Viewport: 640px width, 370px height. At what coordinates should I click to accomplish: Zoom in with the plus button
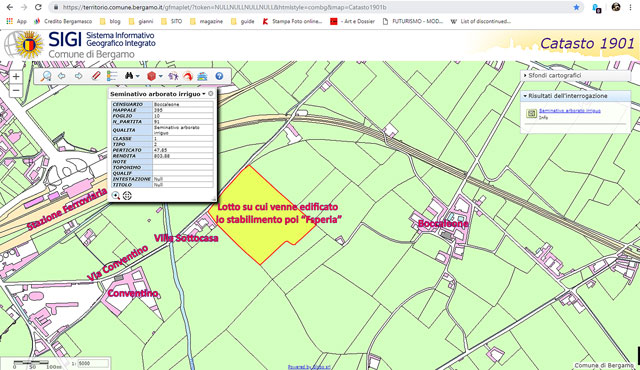coord(16,76)
